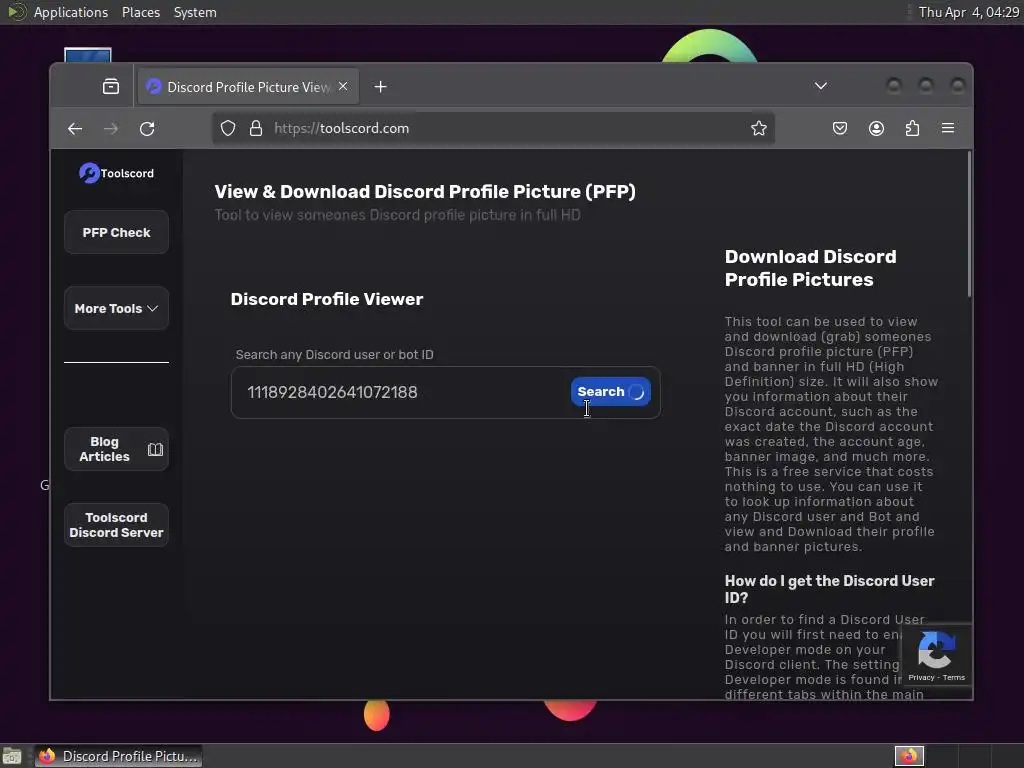
Task: Click the 'Discord Profile Viewer' heading
Action: (x=327, y=299)
